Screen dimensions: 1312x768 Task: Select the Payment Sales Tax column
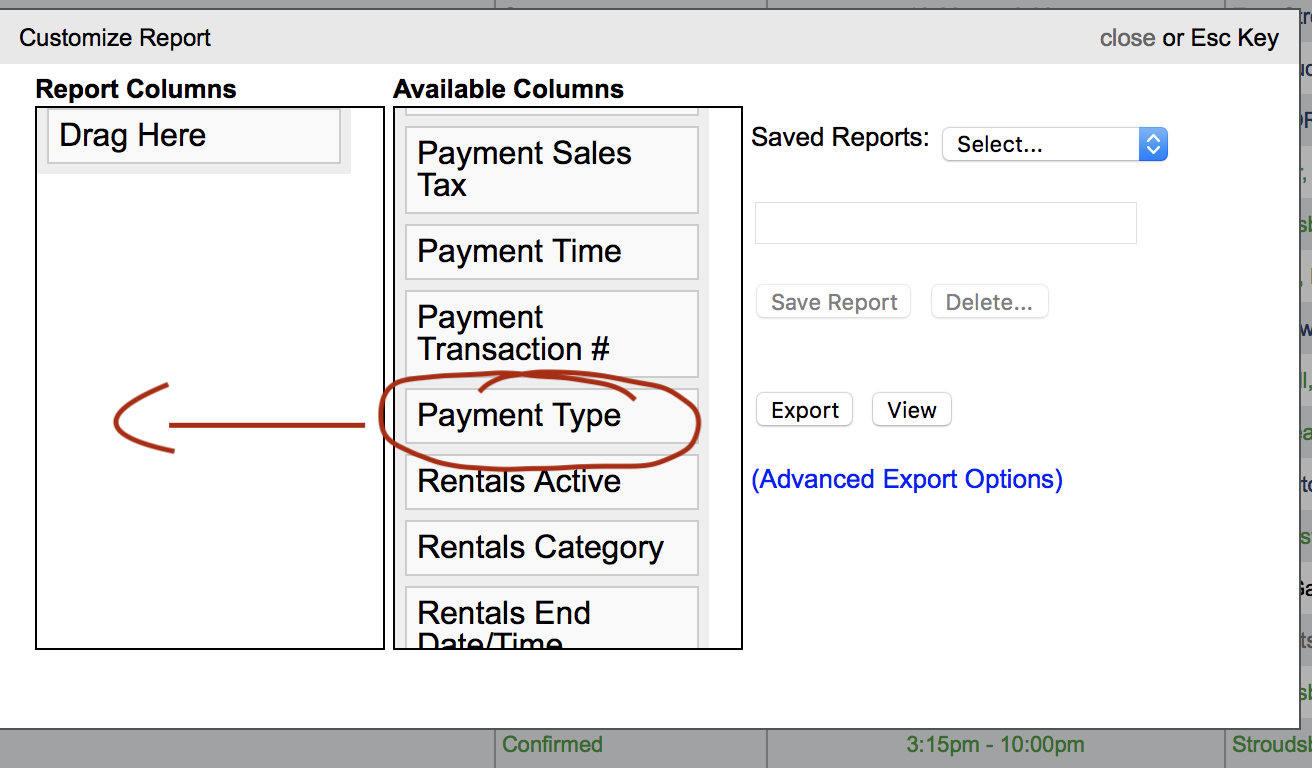(x=551, y=169)
